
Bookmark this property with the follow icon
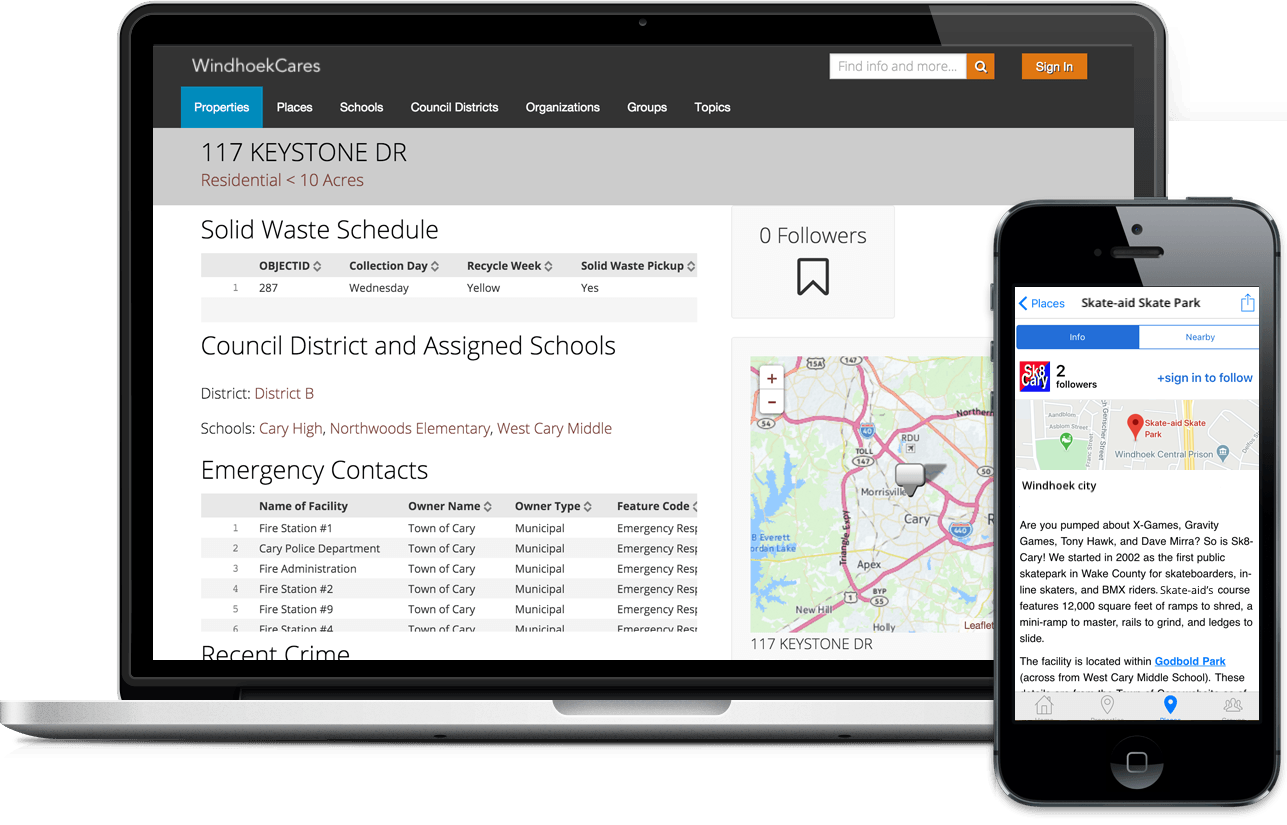[812, 277]
